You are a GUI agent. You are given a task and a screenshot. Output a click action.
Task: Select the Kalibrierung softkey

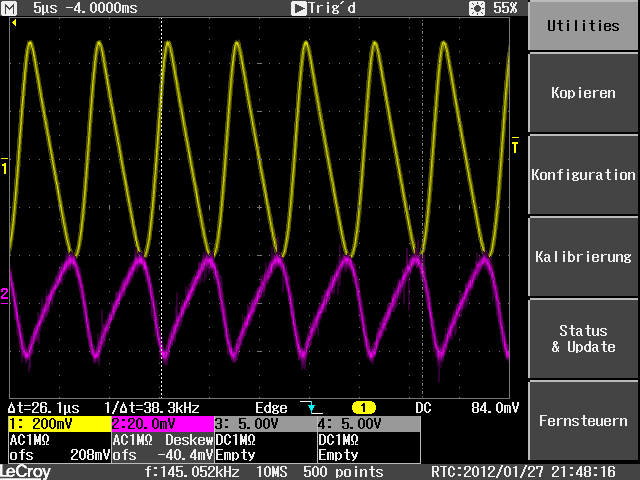click(583, 257)
